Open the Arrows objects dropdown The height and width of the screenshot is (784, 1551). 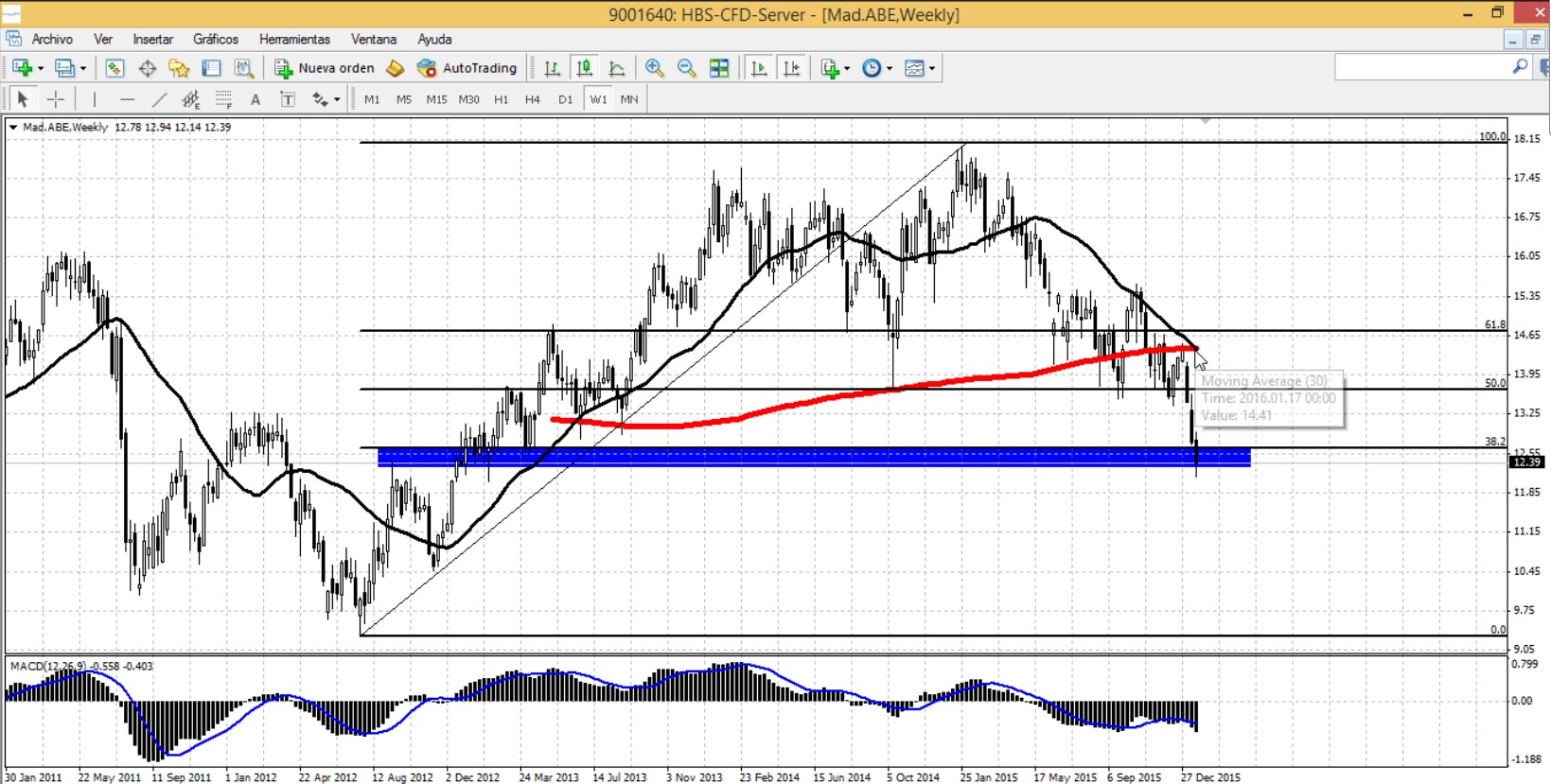(337, 99)
